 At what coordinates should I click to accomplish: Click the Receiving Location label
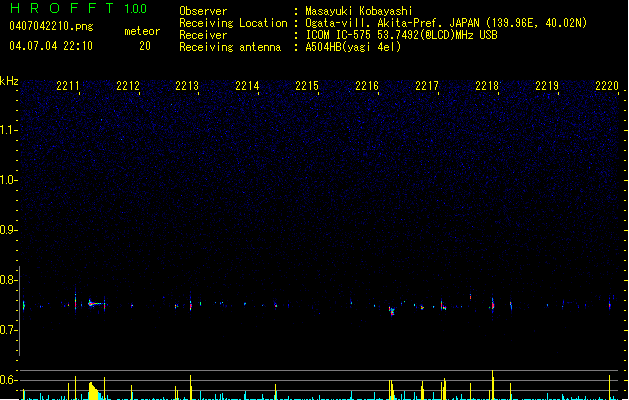[233, 23]
